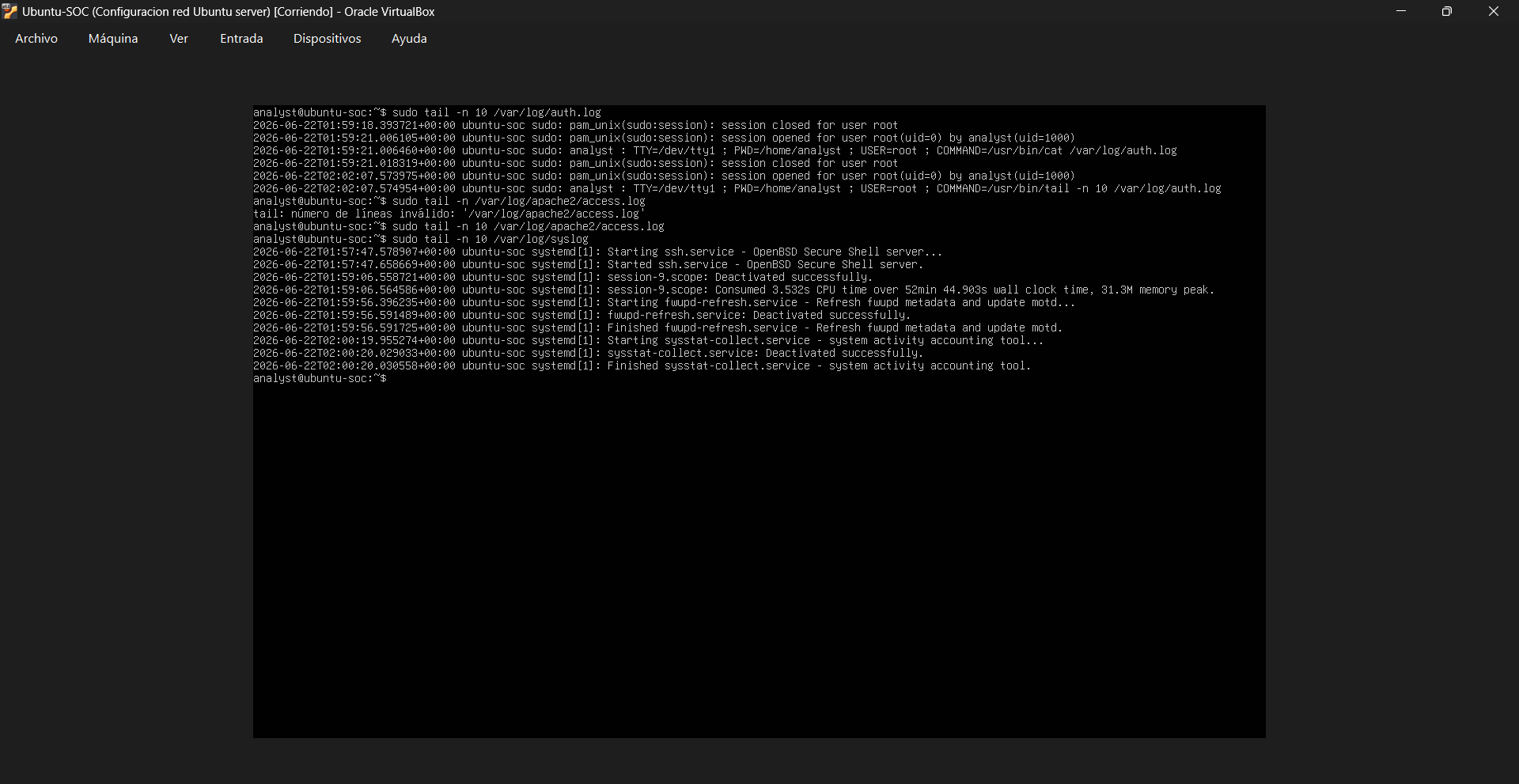Click the 'Starting sysstat-collect.service' log line
The image size is (1519, 784).
pos(649,340)
